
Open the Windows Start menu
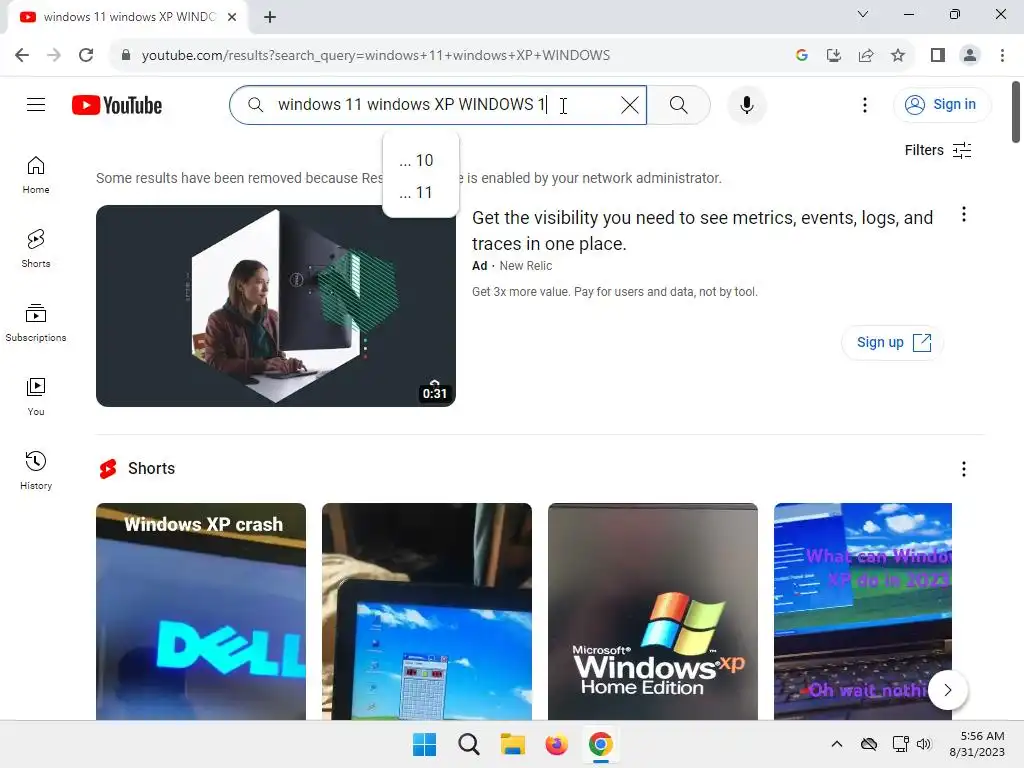click(424, 744)
